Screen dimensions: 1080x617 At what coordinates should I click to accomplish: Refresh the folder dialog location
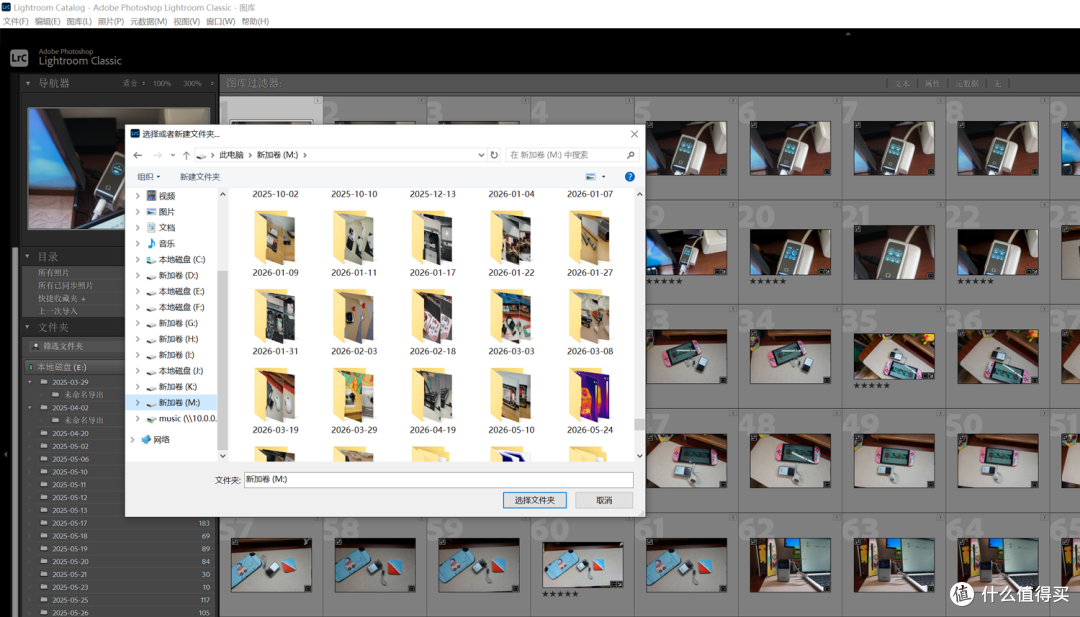494,155
